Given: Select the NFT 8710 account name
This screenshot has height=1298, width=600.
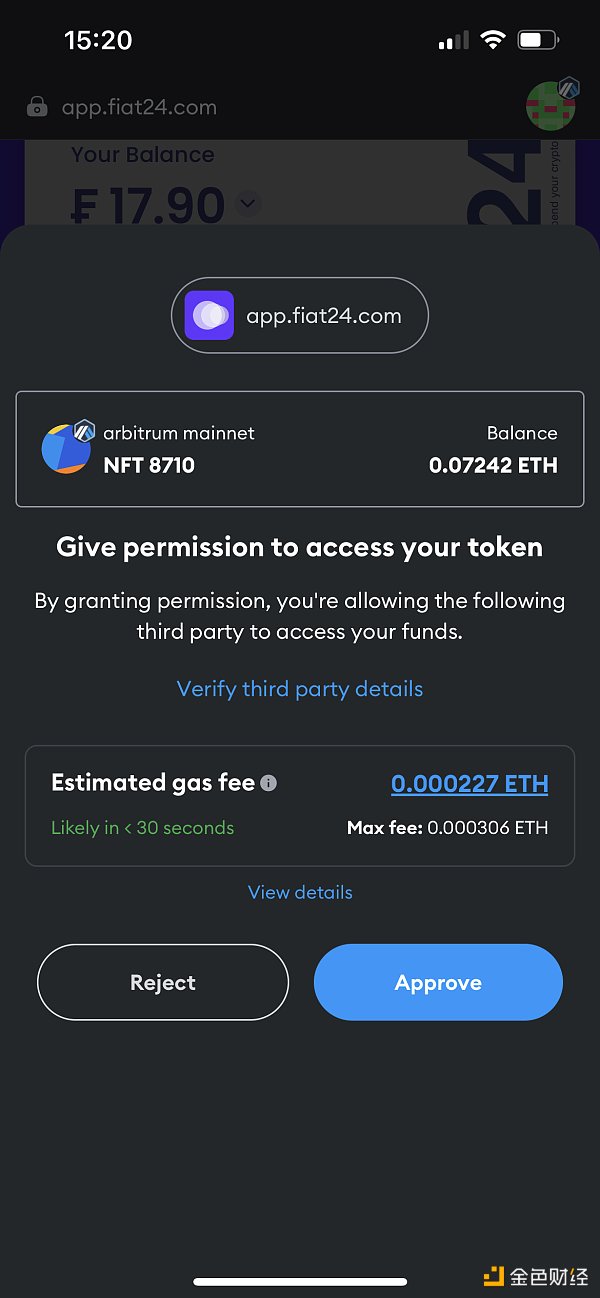Looking at the screenshot, I should tap(149, 465).
